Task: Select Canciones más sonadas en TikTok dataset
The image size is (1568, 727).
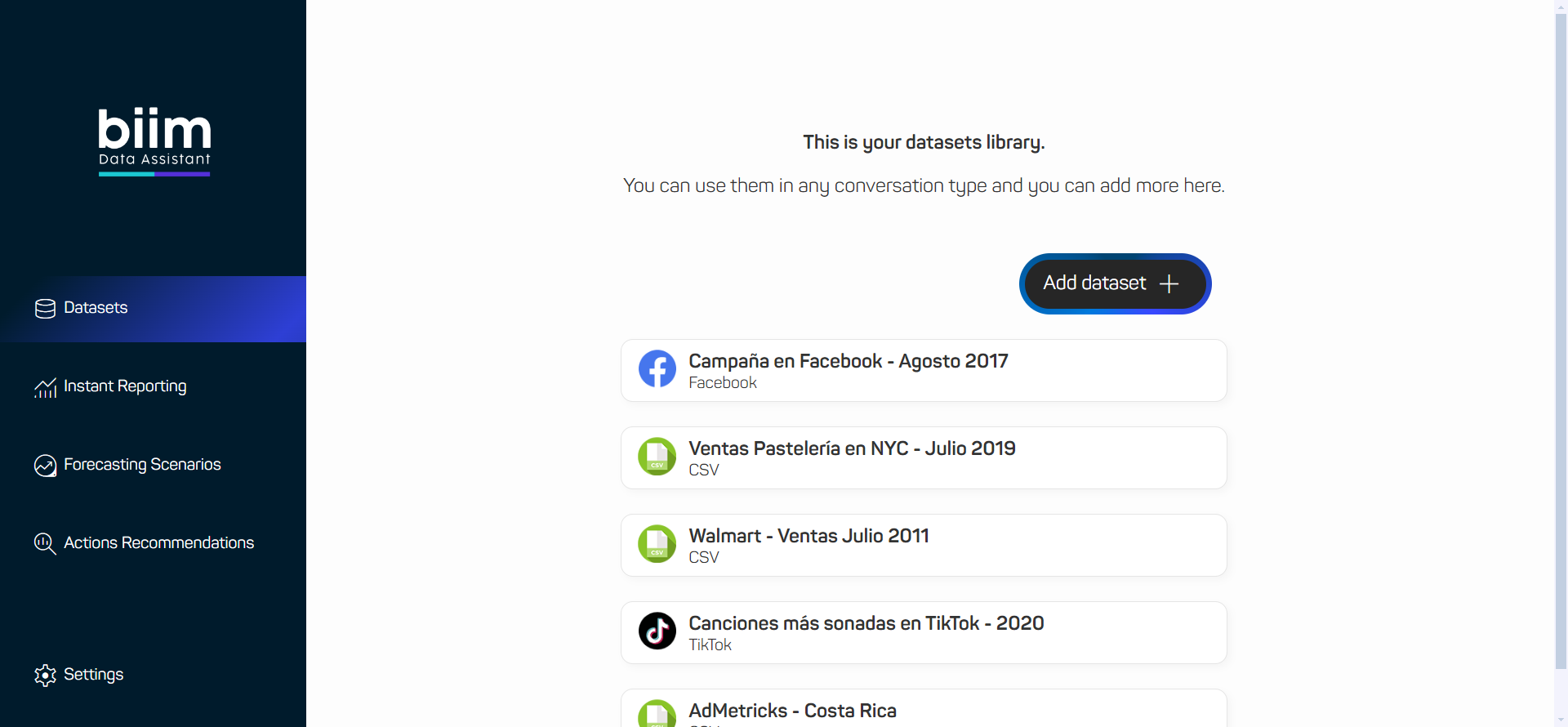Action: (x=923, y=632)
